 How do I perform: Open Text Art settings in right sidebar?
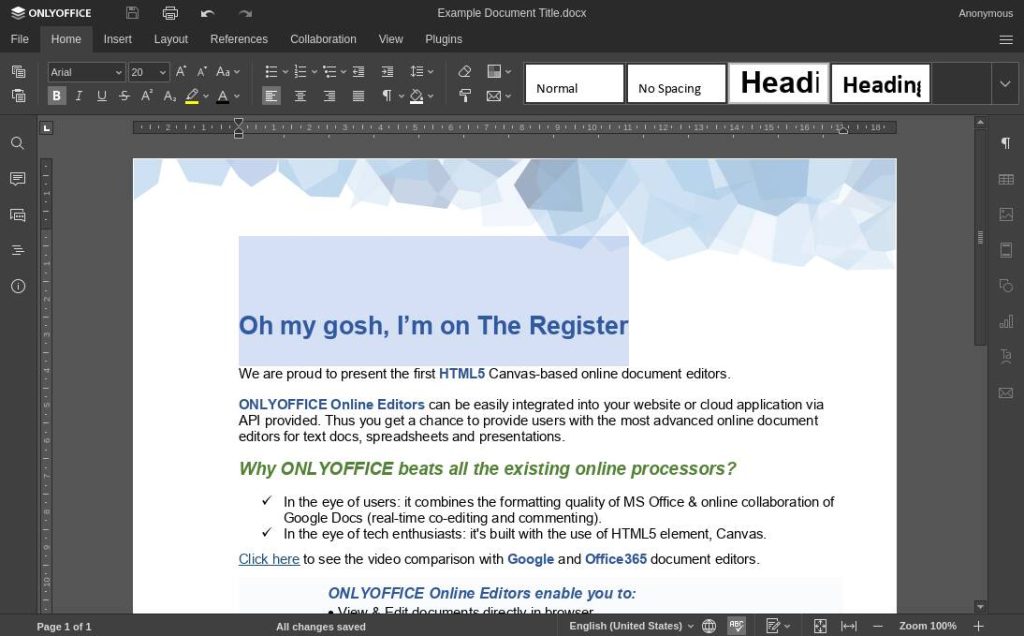pos(1006,357)
